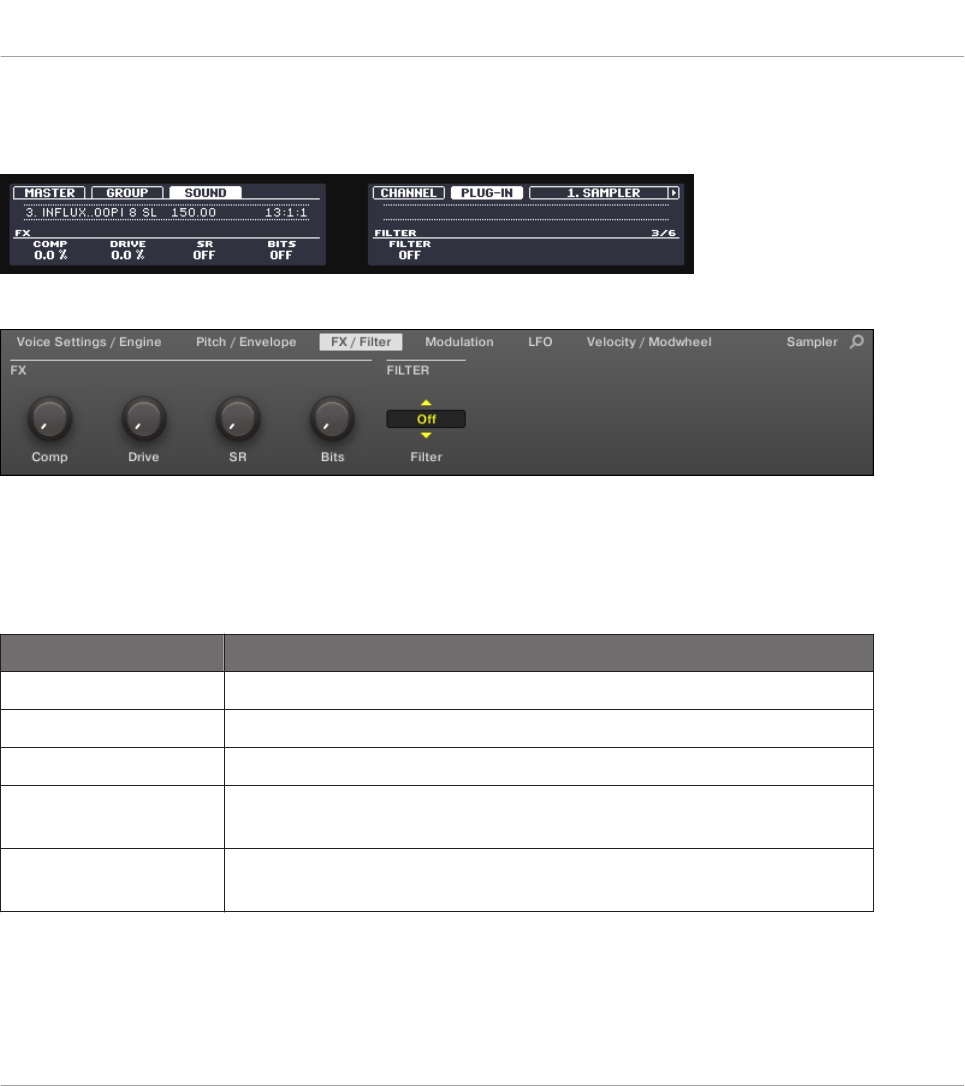Switch to Velocity / Modwheel tab

[x=649, y=341]
